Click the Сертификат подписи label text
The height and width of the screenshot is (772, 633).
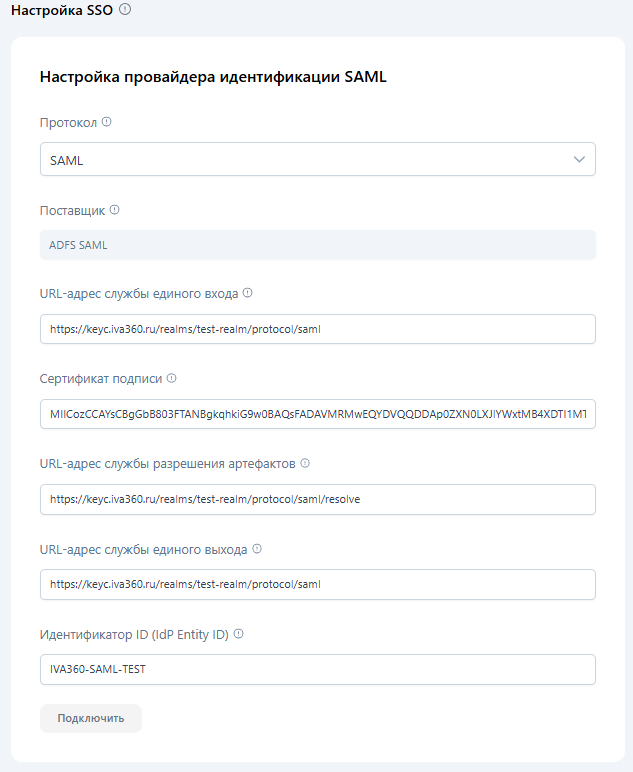point(100,379)
